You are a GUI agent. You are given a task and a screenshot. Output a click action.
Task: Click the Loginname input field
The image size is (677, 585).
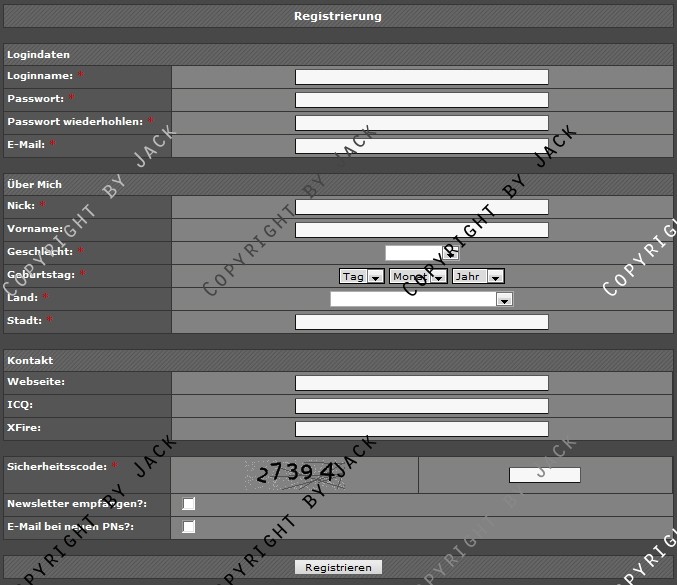(x=421, y=77)
